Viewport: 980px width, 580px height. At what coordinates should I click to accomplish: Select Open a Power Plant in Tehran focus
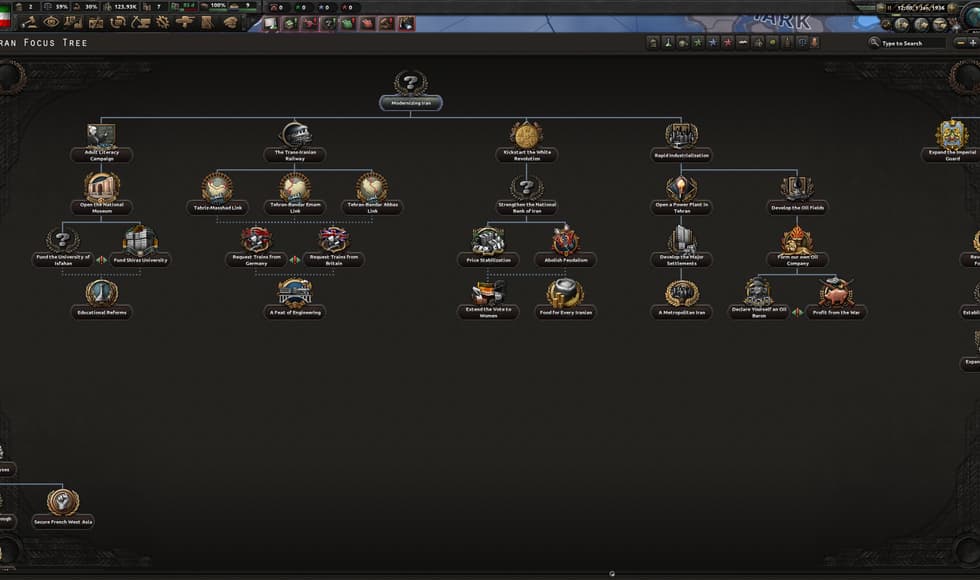click(x=681, y=194)
